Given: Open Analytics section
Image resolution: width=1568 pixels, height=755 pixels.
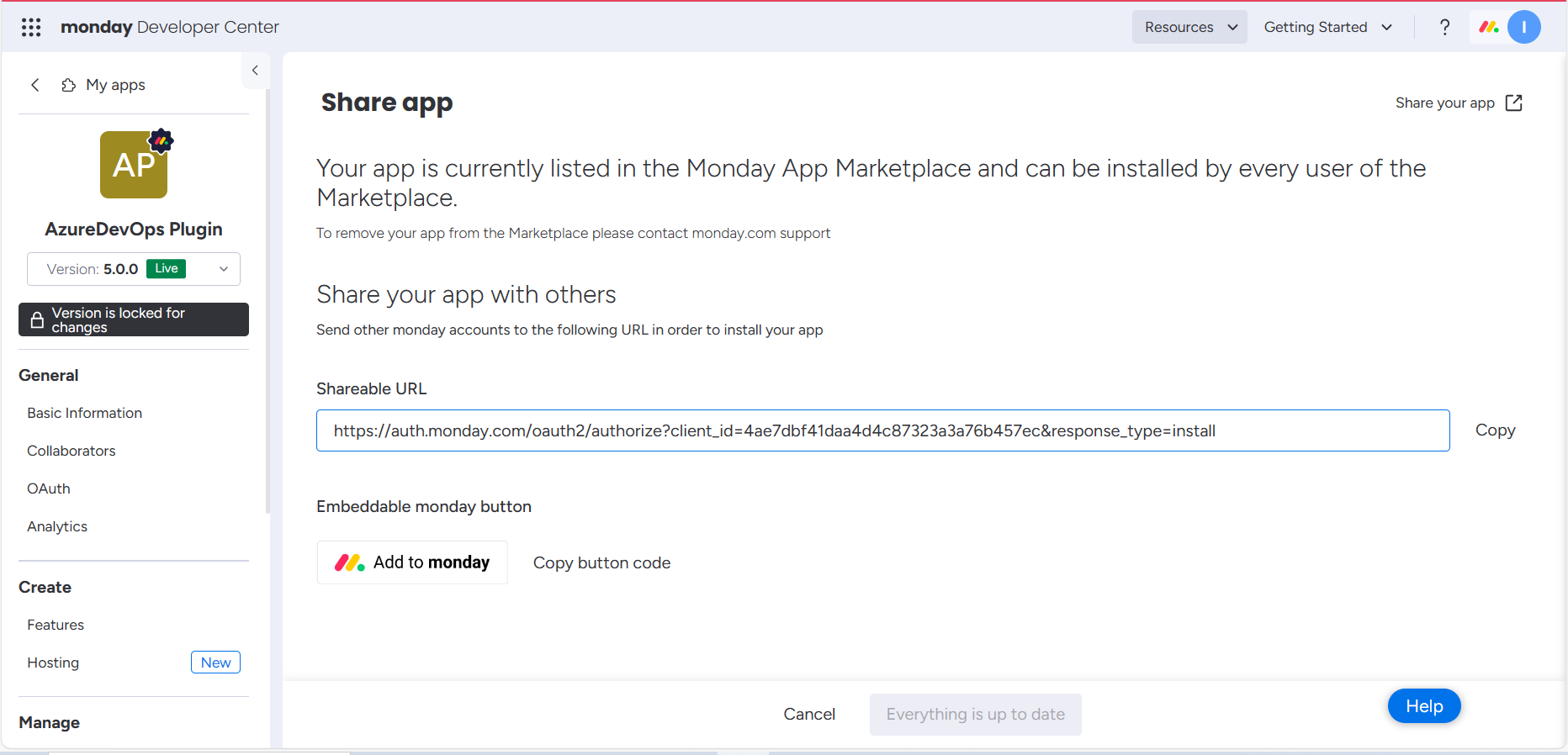Looking at the screenshot, I should [57, 526].
